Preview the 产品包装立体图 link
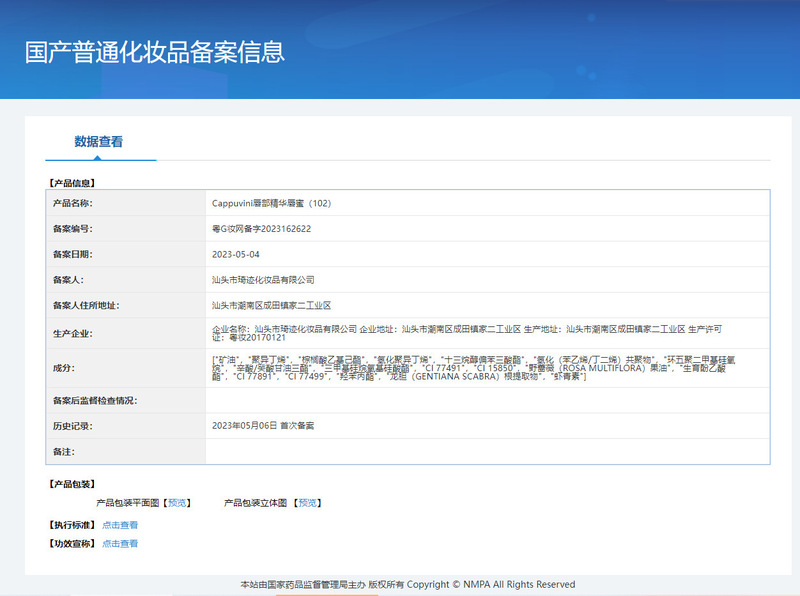 [307, 503]
